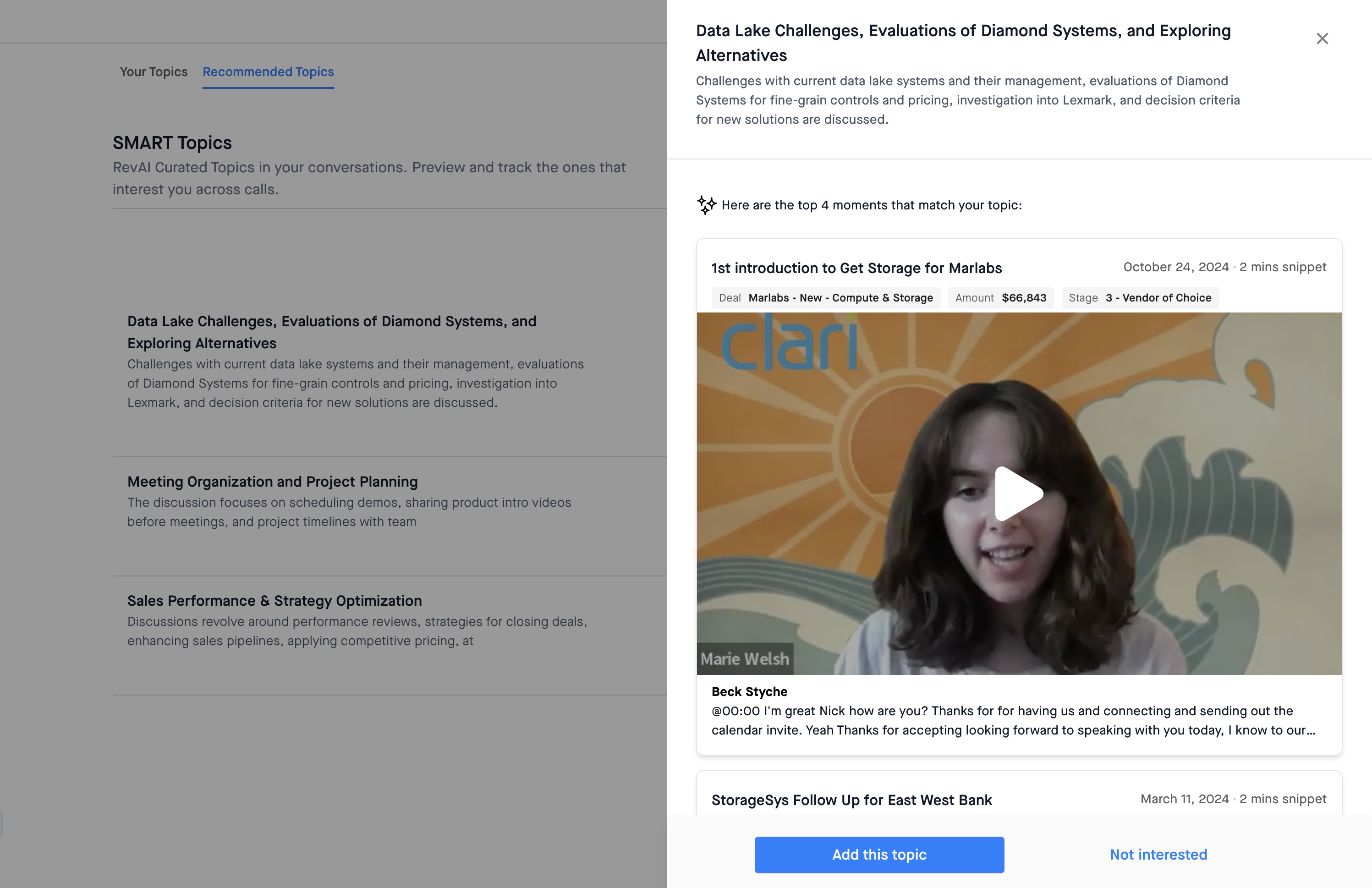Open the 1st introduction to Get Storage for Marlabs call title
Viewport: 1372px width, 888px height.
[x=856, y=268]
